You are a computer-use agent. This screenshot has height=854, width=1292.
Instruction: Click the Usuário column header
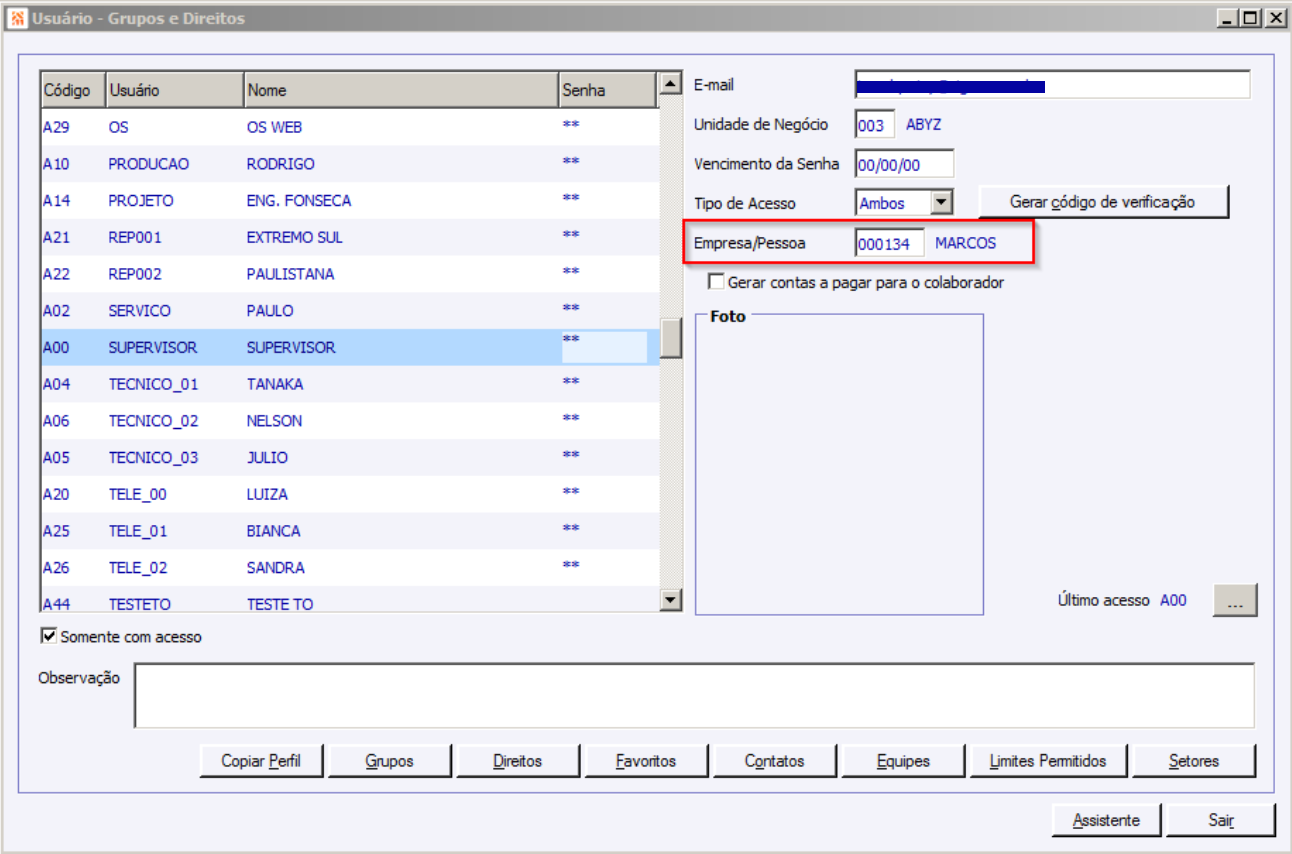coord(174,90)
